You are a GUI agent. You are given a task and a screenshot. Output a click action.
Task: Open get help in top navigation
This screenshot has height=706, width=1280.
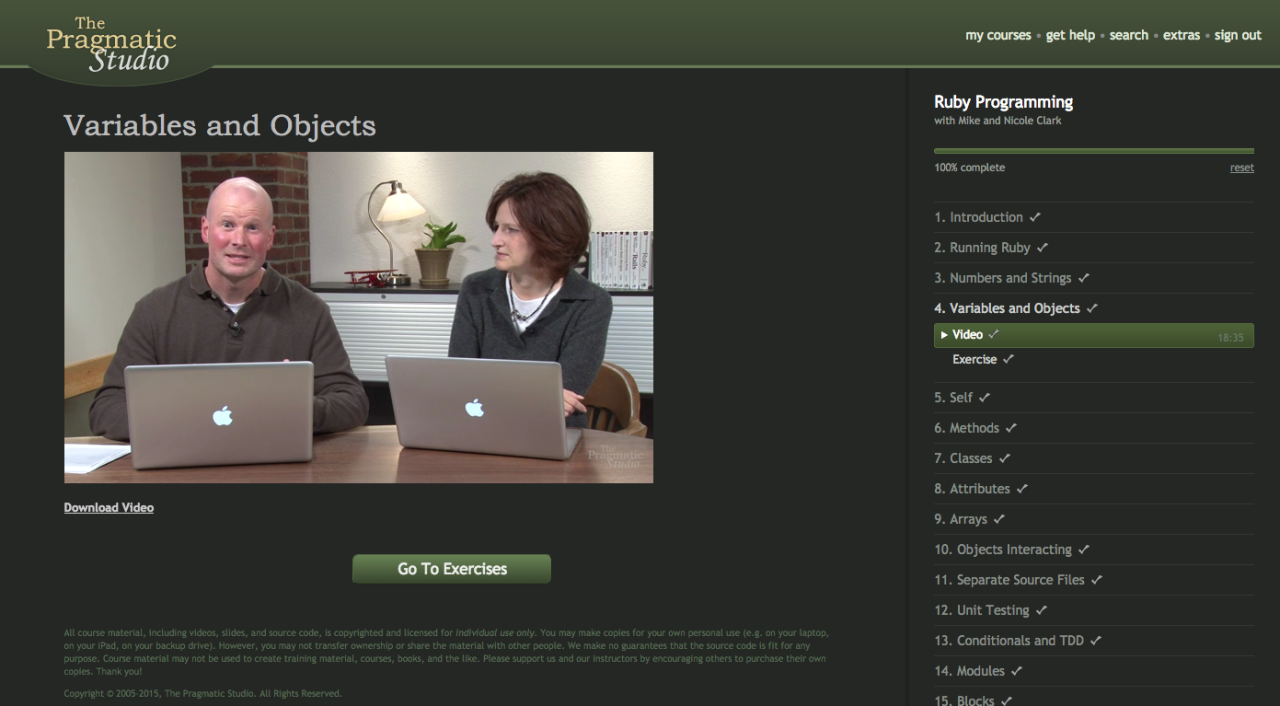(x=1070, y=35)
